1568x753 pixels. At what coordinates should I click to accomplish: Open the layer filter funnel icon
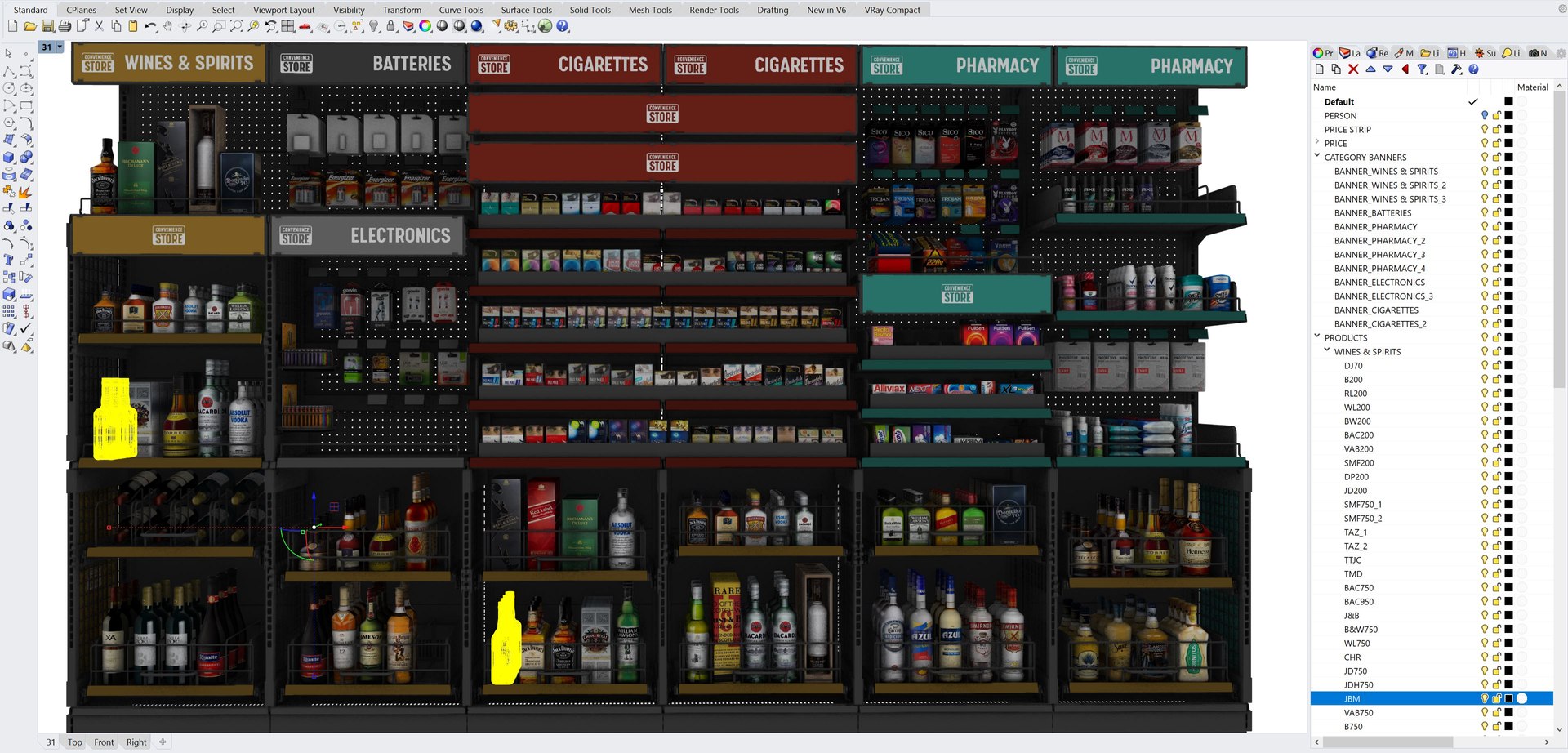pyautogui.click(x=1423, y=69)
